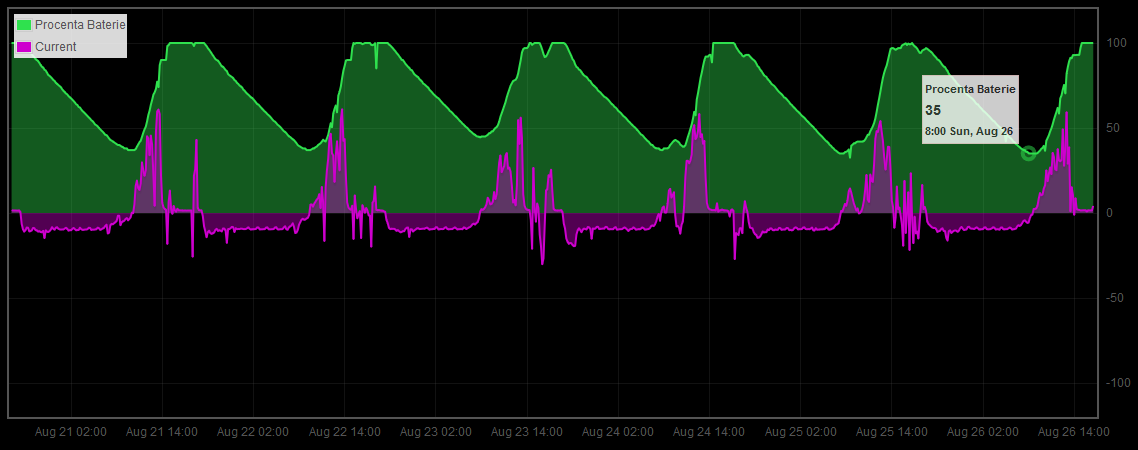Image resolution: width=1138 pixels, height=450 pixels.
Task: Click the Aug 21 02:00 axis label
Action: [71, 432]
